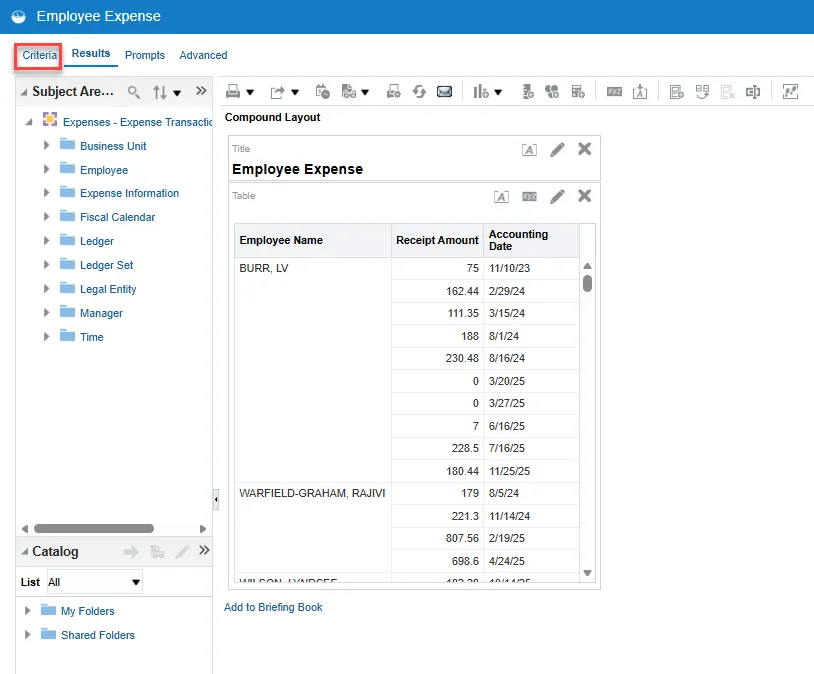Click the chevrons button in Catalog header
This screenshot has height=674, width=814.
pos(204,550)
